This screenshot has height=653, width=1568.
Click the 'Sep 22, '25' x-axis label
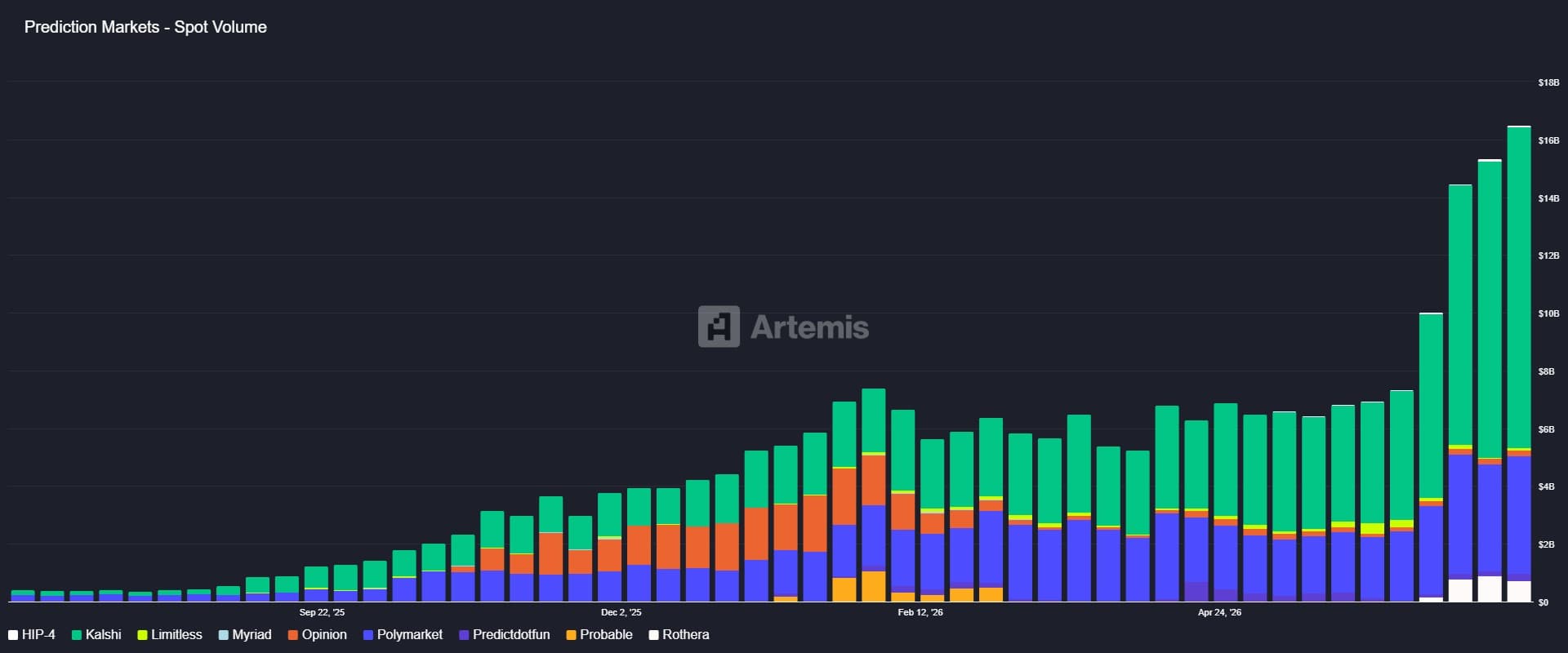[x=322, y=612]
